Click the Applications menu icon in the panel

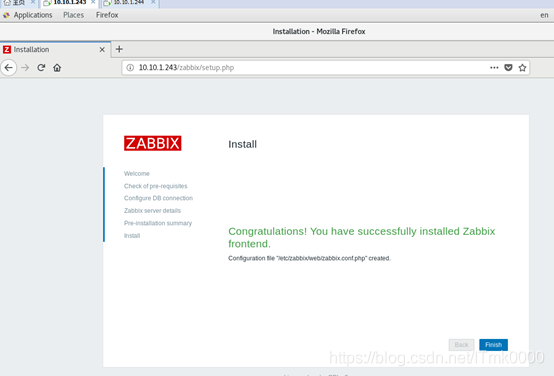click(x=6, y=15)
